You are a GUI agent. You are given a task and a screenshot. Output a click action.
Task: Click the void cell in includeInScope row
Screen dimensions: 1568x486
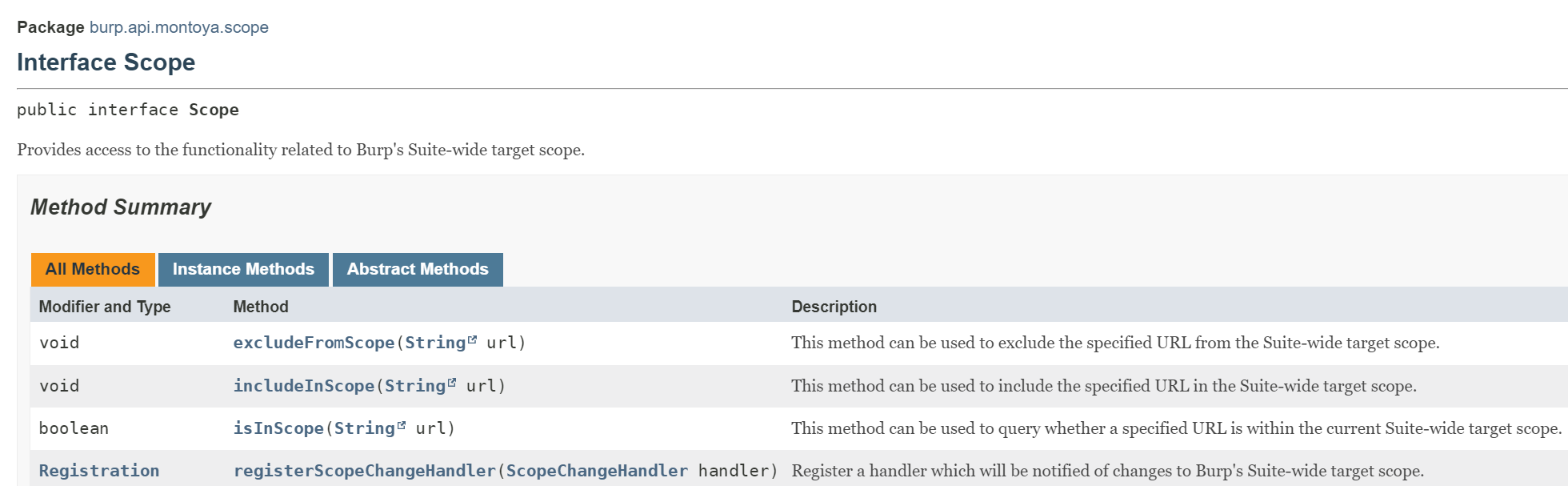[x=59, y=386]
